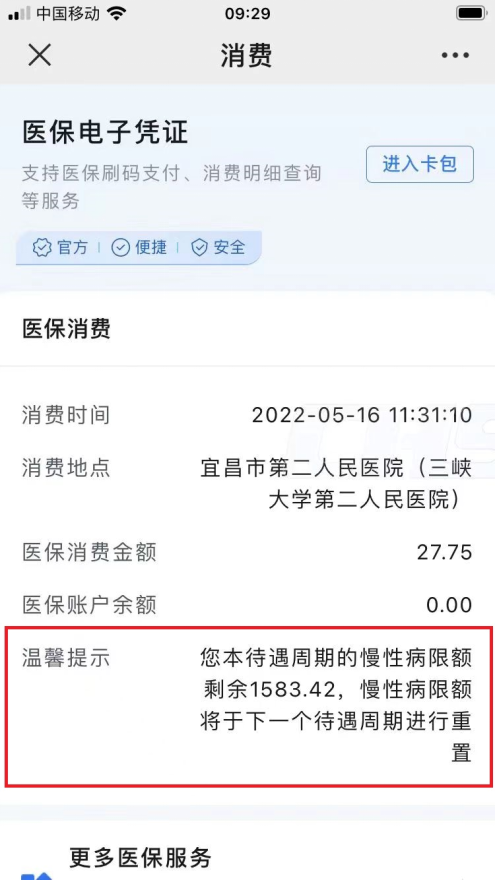Select the consumption time 2022-05-16 11:31:10

(x=362, y=416)
